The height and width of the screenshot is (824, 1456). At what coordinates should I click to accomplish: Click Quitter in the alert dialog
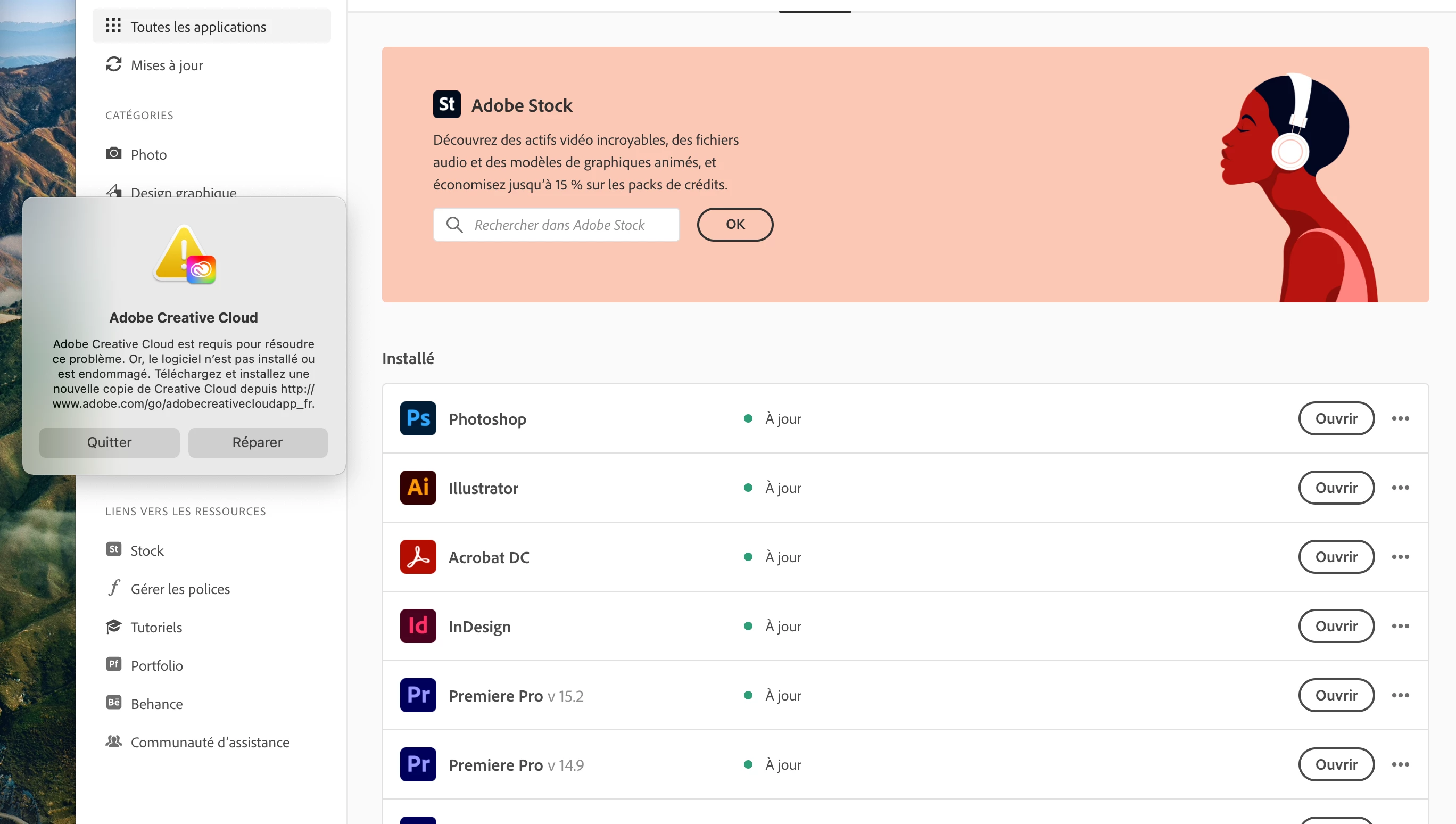click(x=109, y=442)
